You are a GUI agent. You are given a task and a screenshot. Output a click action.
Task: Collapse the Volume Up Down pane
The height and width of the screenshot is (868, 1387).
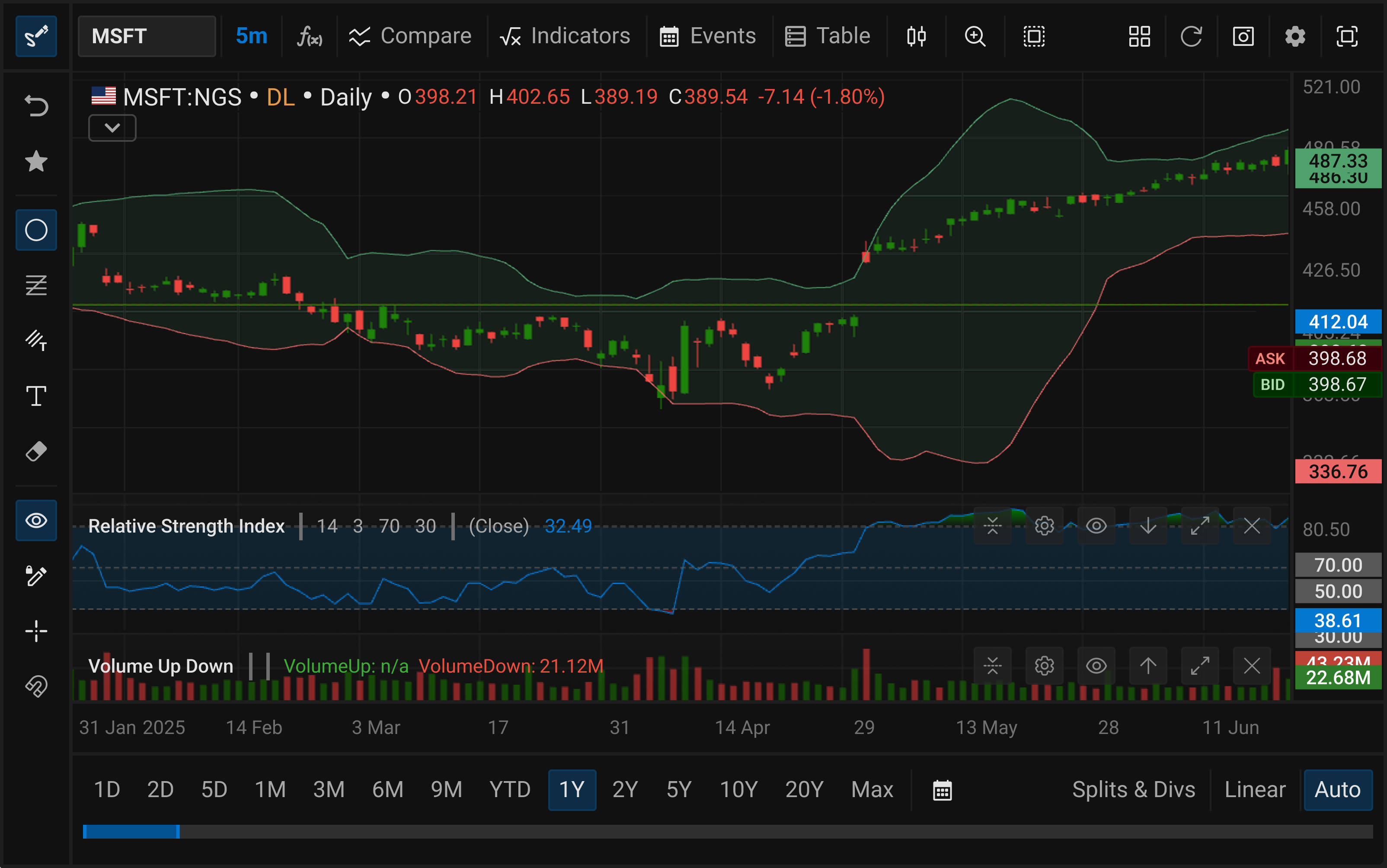coord(993,666)
